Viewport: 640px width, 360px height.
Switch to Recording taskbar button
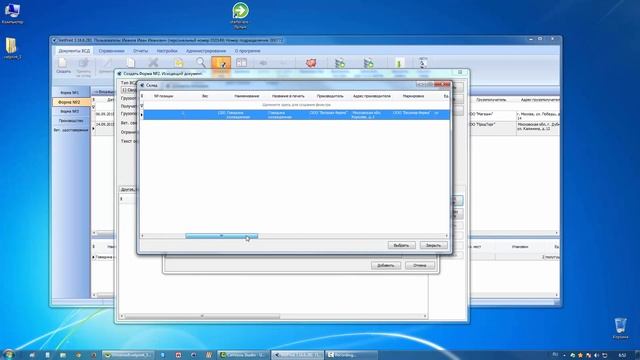click(351, 355)
